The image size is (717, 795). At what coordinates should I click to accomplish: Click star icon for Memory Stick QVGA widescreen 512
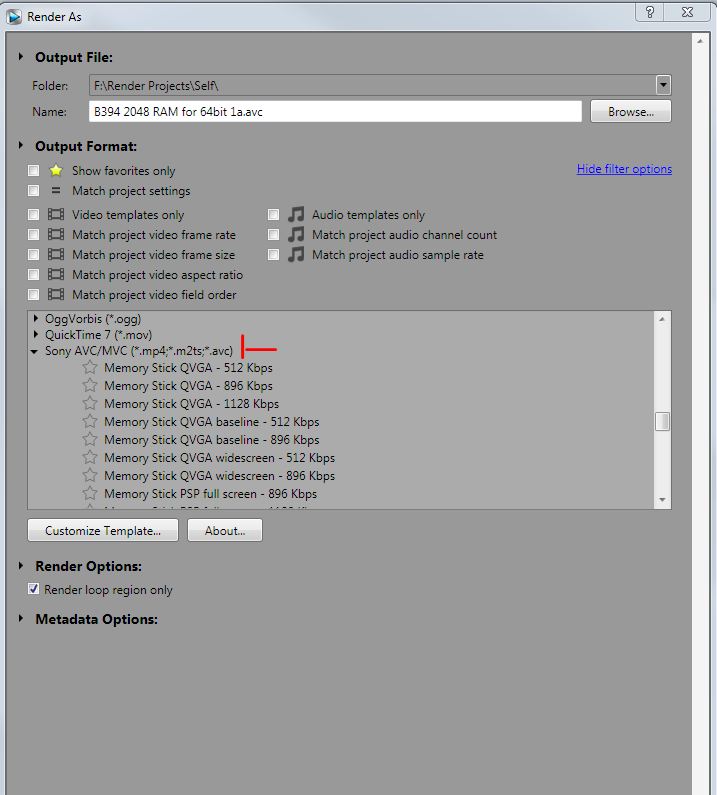tap(90, 458)
